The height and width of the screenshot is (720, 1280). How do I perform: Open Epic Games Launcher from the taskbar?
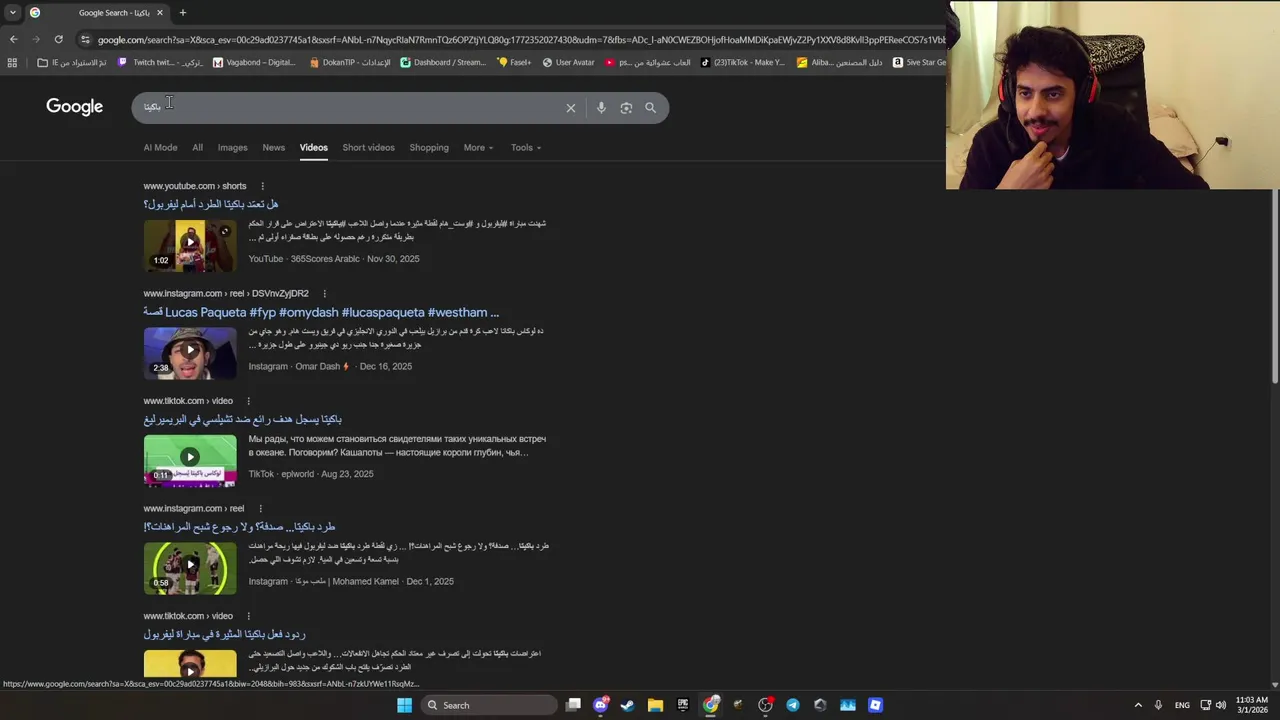coord(683,705)
